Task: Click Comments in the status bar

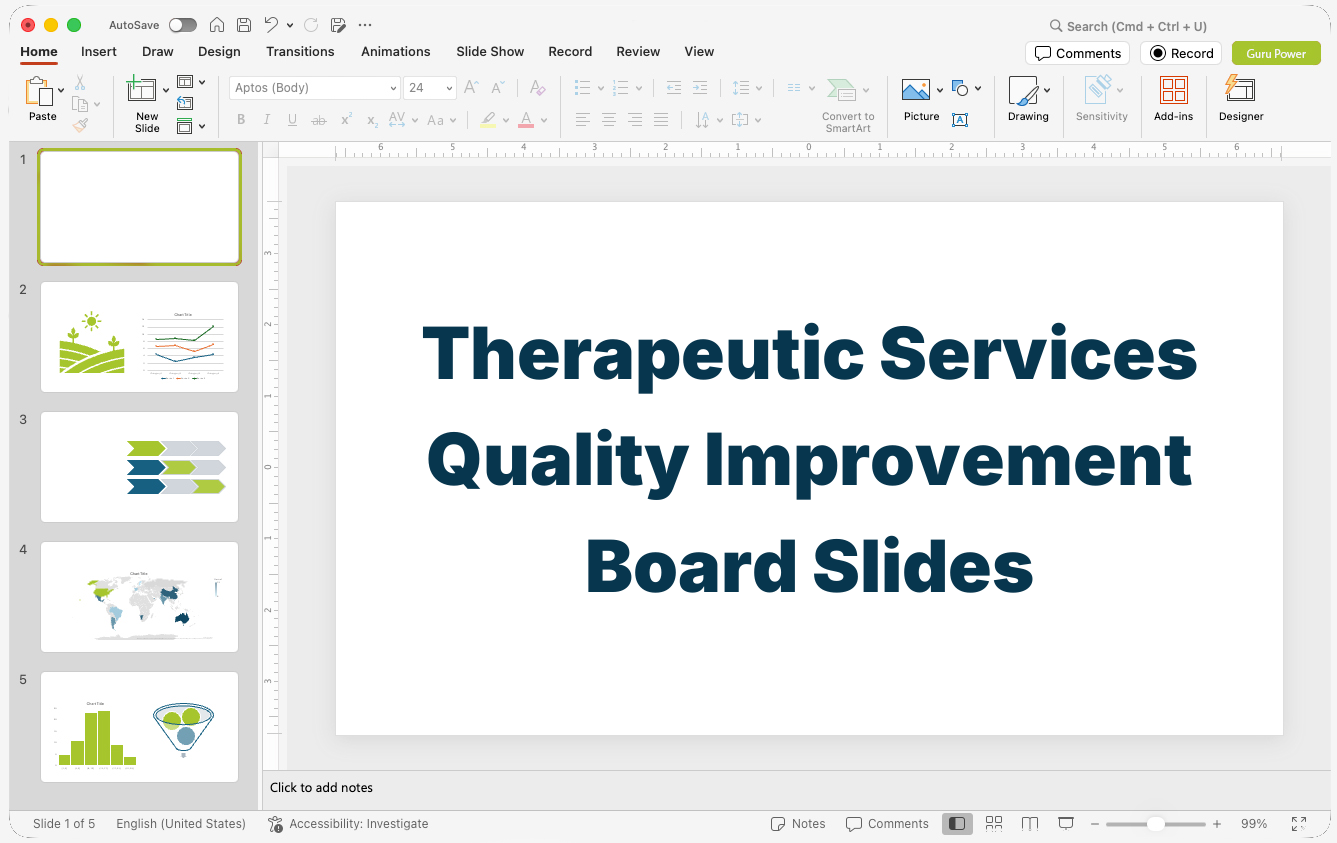Action: click(887, 824)
